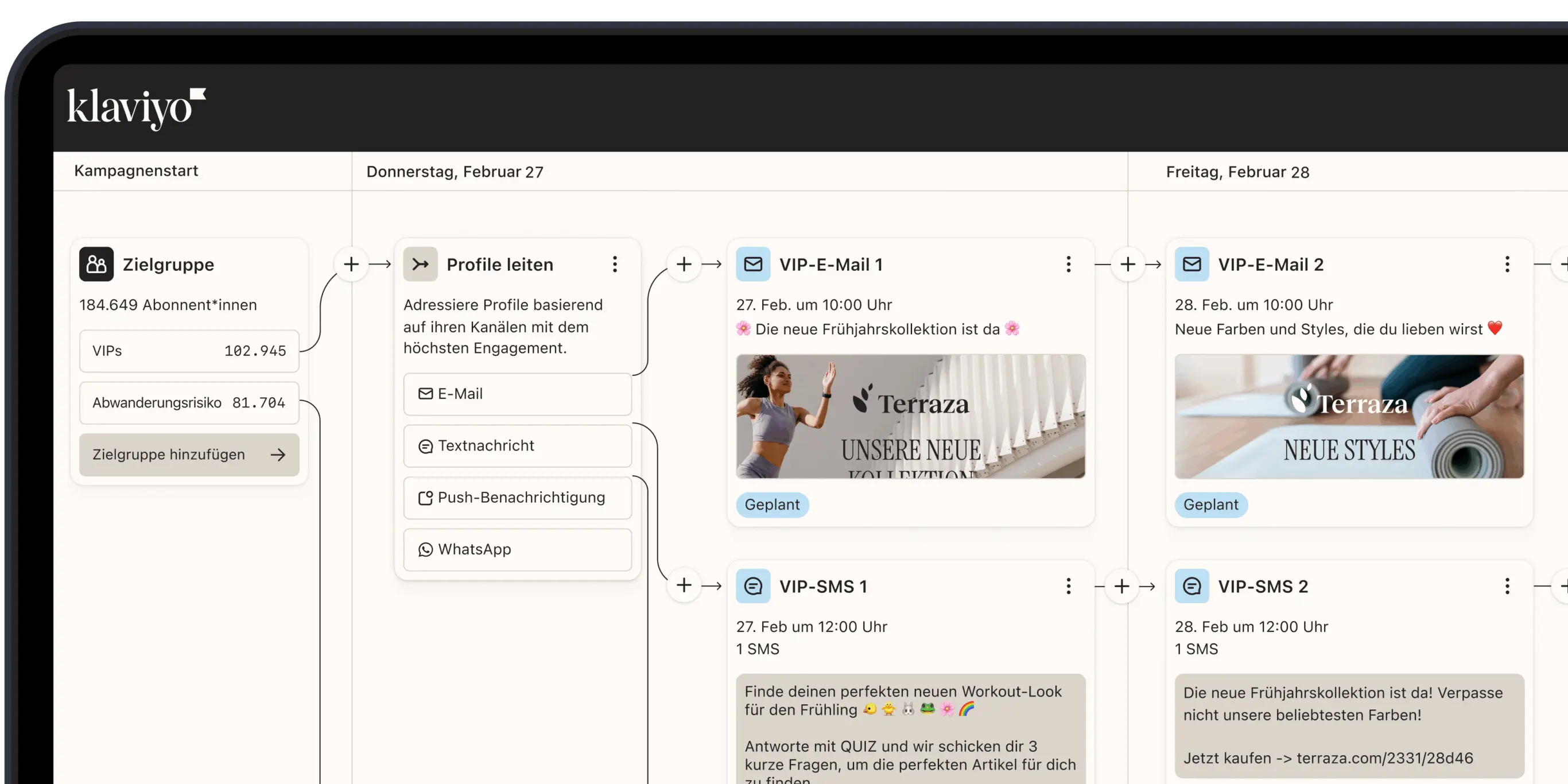The height and width of the screenshot is (784, 1568).
Task: Click 28. Feb um 12:00 Uhr schedule
Action: [1252, 626]
